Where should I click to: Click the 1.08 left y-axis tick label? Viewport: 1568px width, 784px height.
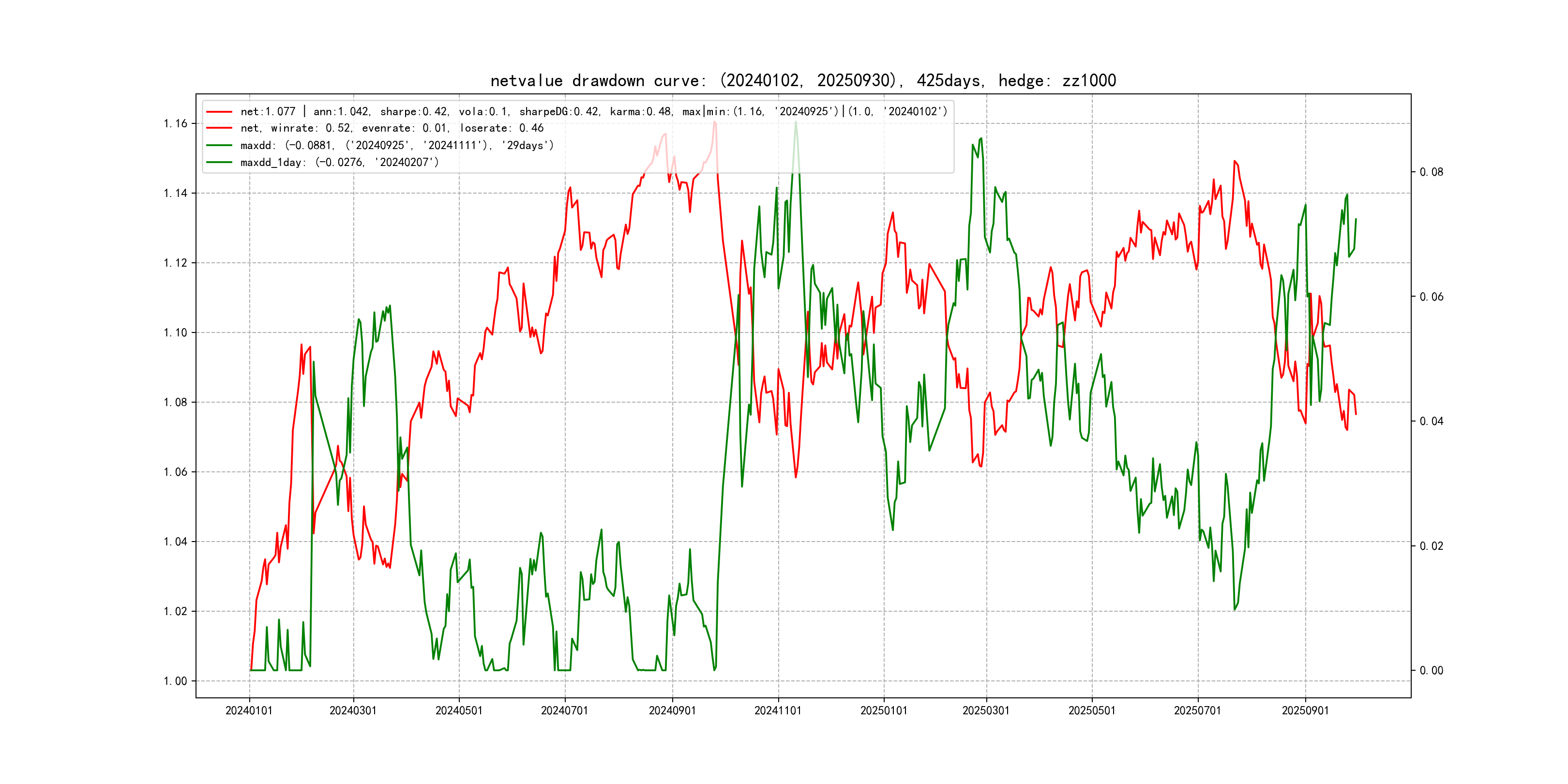click(x=175, y=402)
